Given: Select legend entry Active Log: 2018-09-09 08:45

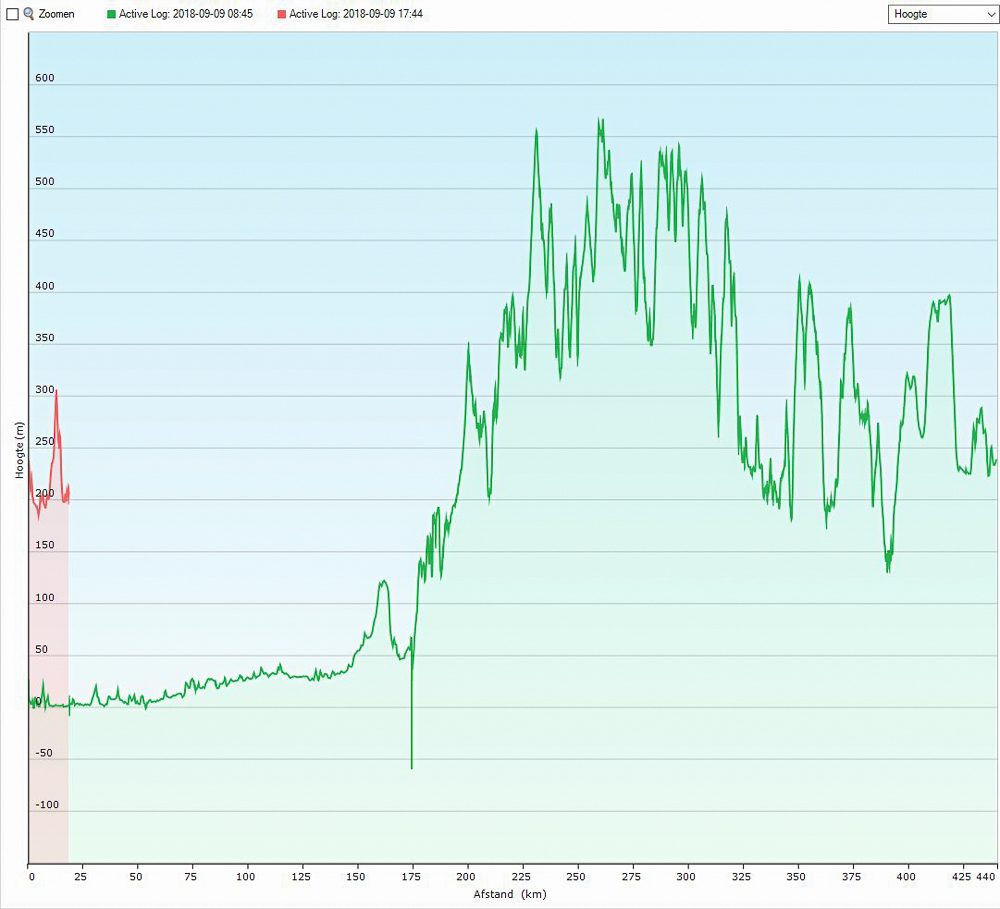Looking at the screenshot, I should [x=180, y=13].
